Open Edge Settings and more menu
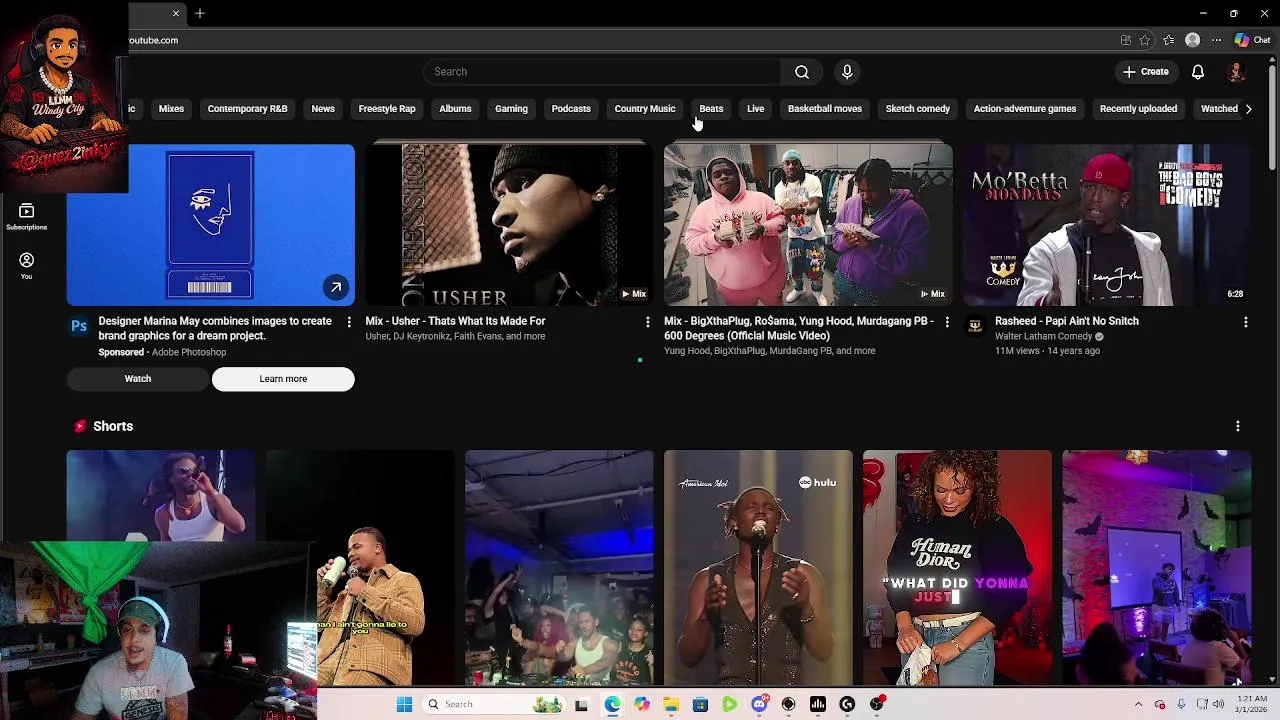 pos(1216,40)
